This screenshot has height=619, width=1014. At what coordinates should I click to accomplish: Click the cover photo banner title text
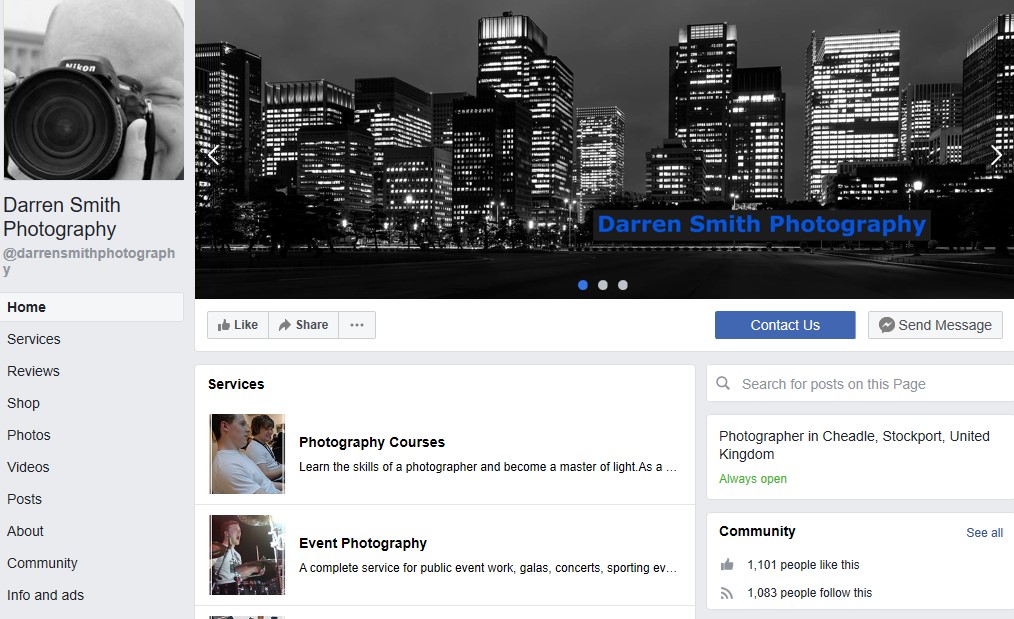[762, 224]
